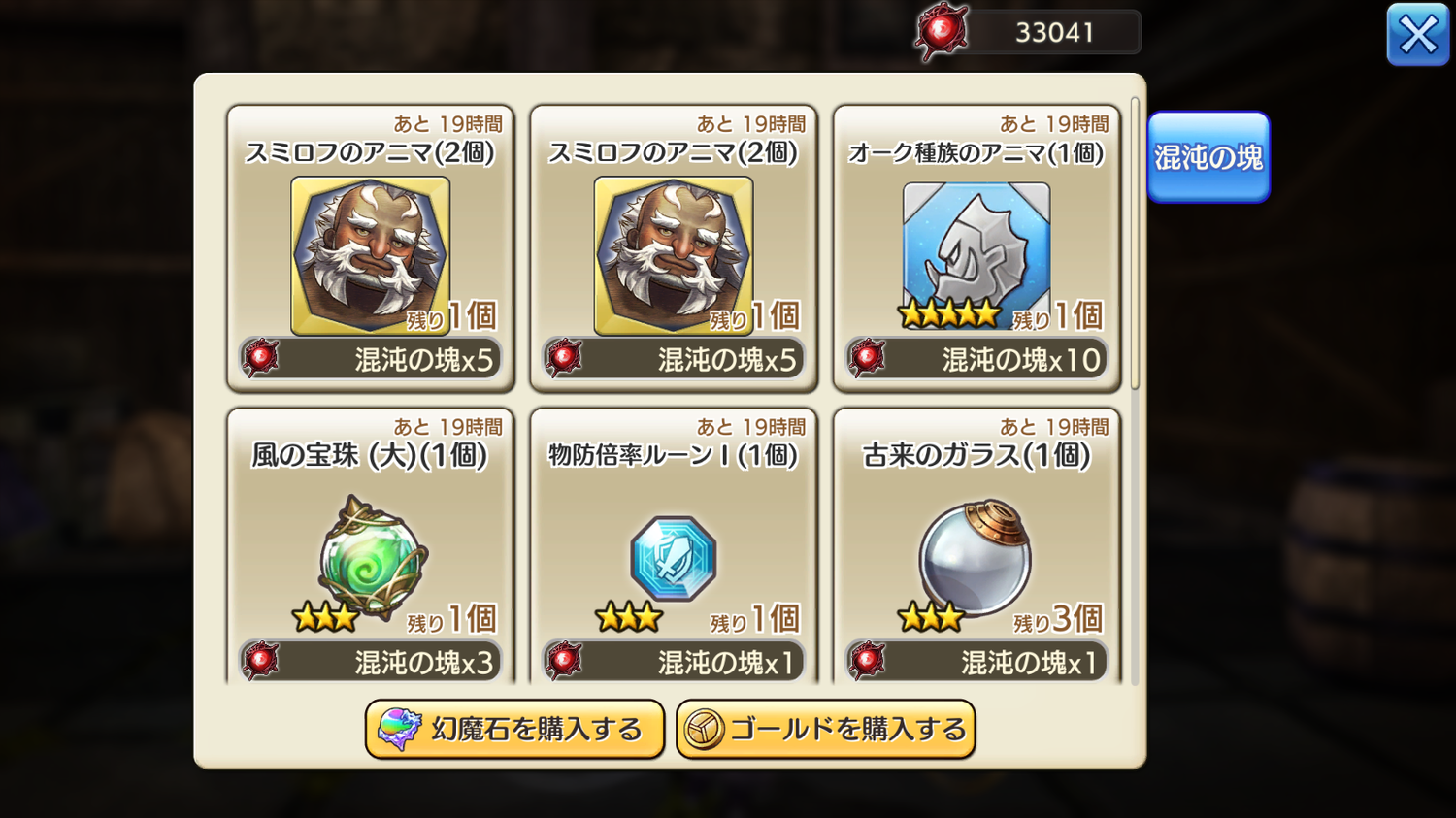The height and width of the screenshot is (818, 1456).
Task: Buy physical defense rune for 混沌の塊x1
Action: point(674,662)
